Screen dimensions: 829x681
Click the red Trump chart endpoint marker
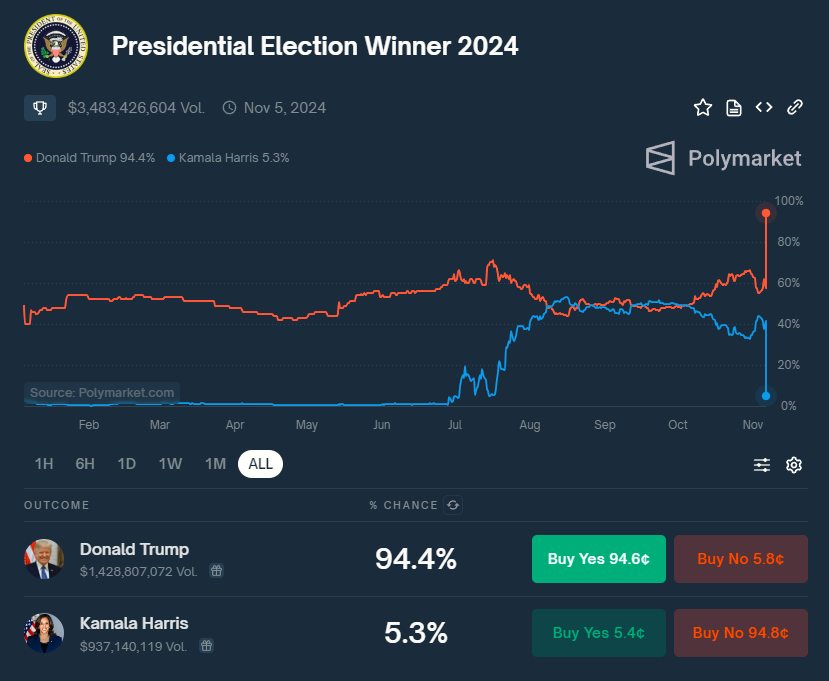pyautogui.click(x=766, y=213)
